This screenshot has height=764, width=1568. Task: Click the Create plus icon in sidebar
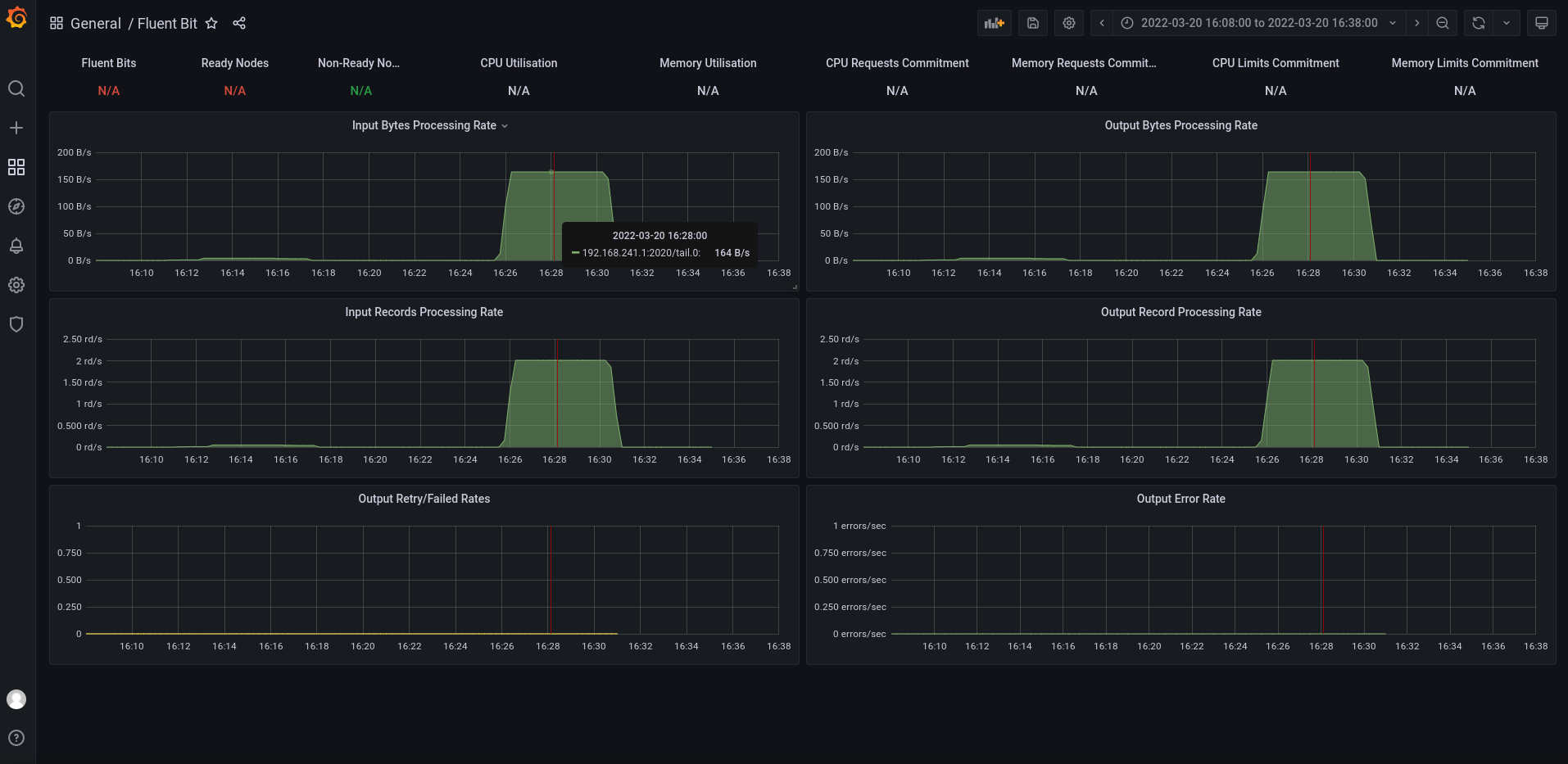click(x=16, y=128)
